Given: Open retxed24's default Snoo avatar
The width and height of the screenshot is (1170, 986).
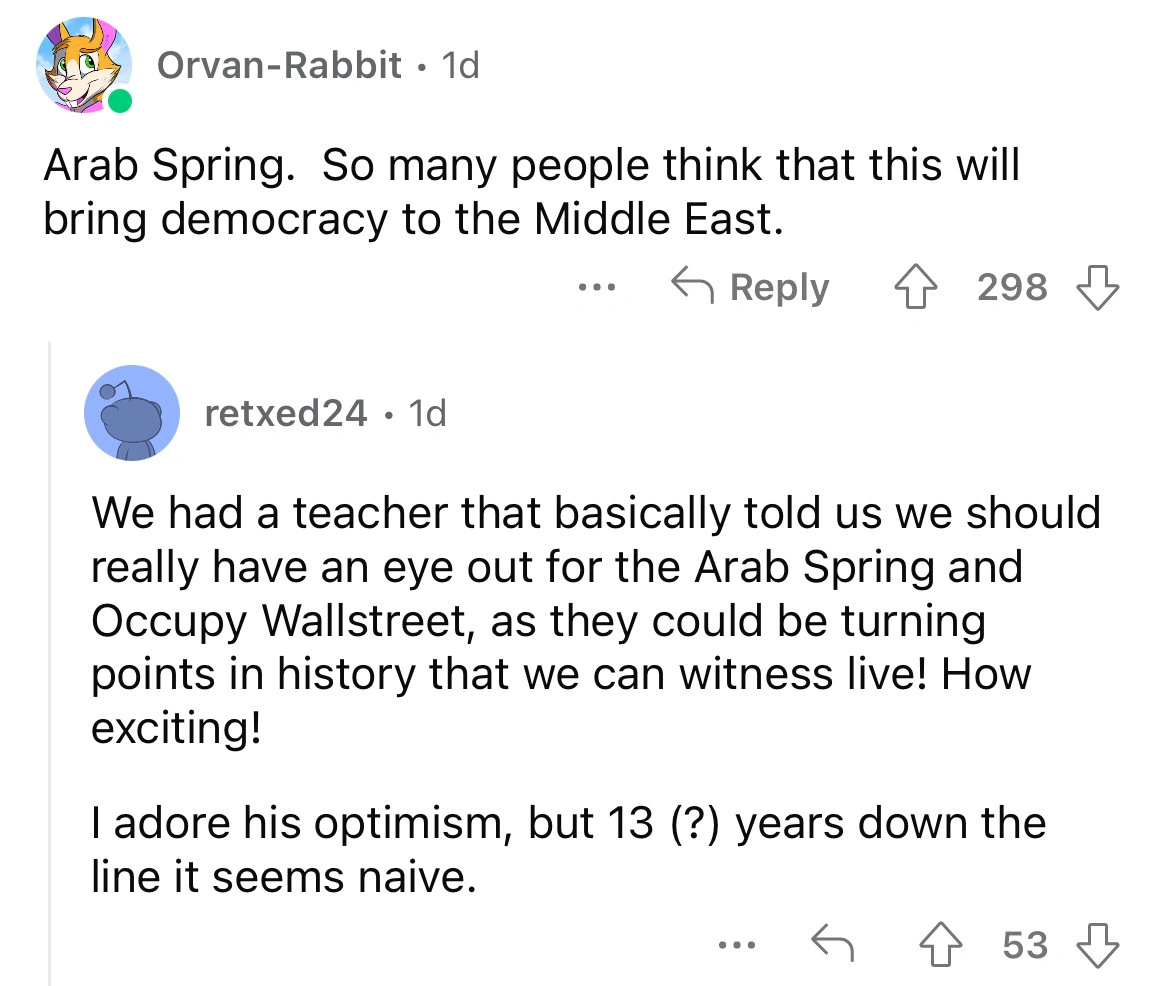Looking at the screenshot, I should point(132,412).
